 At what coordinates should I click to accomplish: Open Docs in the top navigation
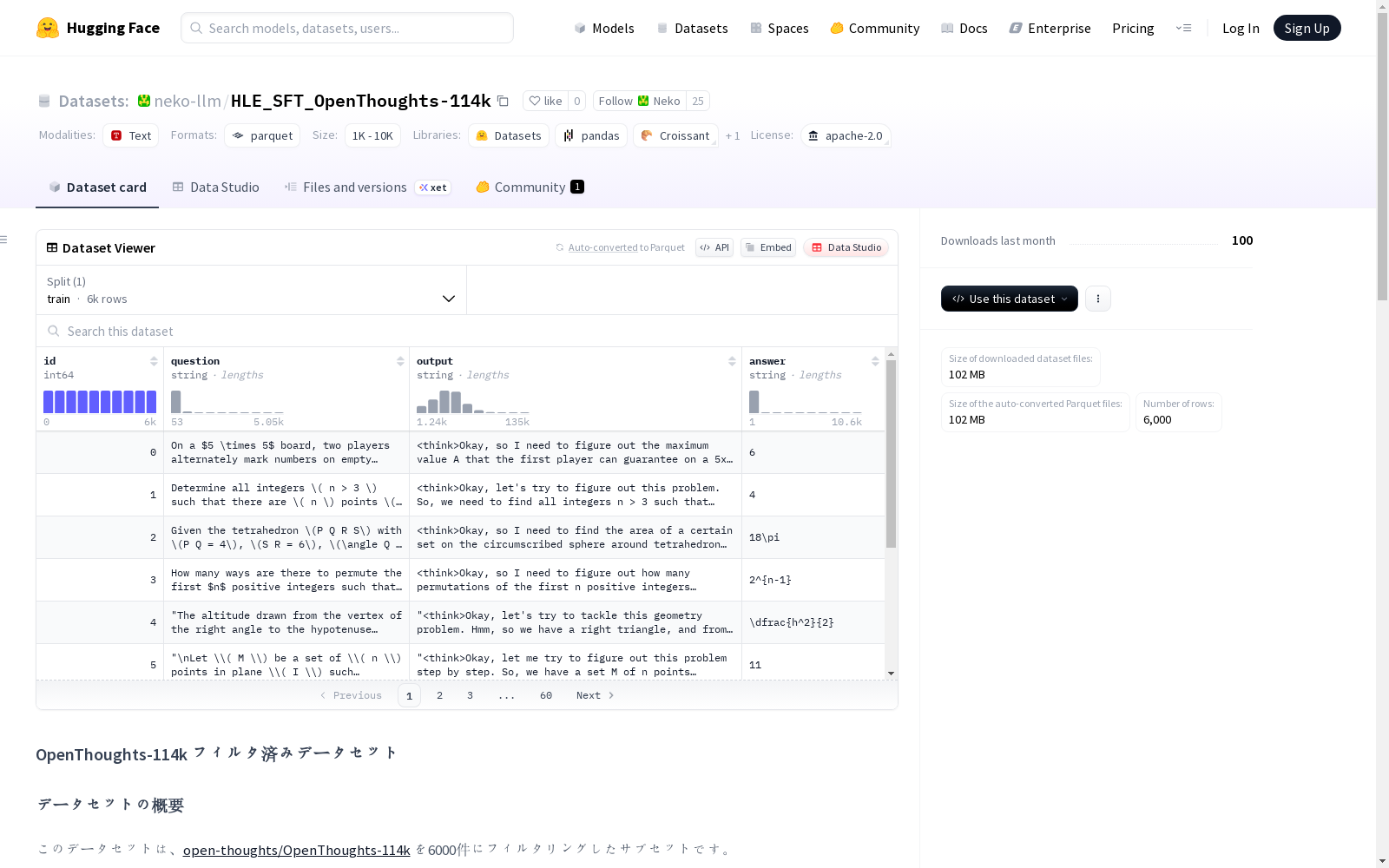pos(964,28)
